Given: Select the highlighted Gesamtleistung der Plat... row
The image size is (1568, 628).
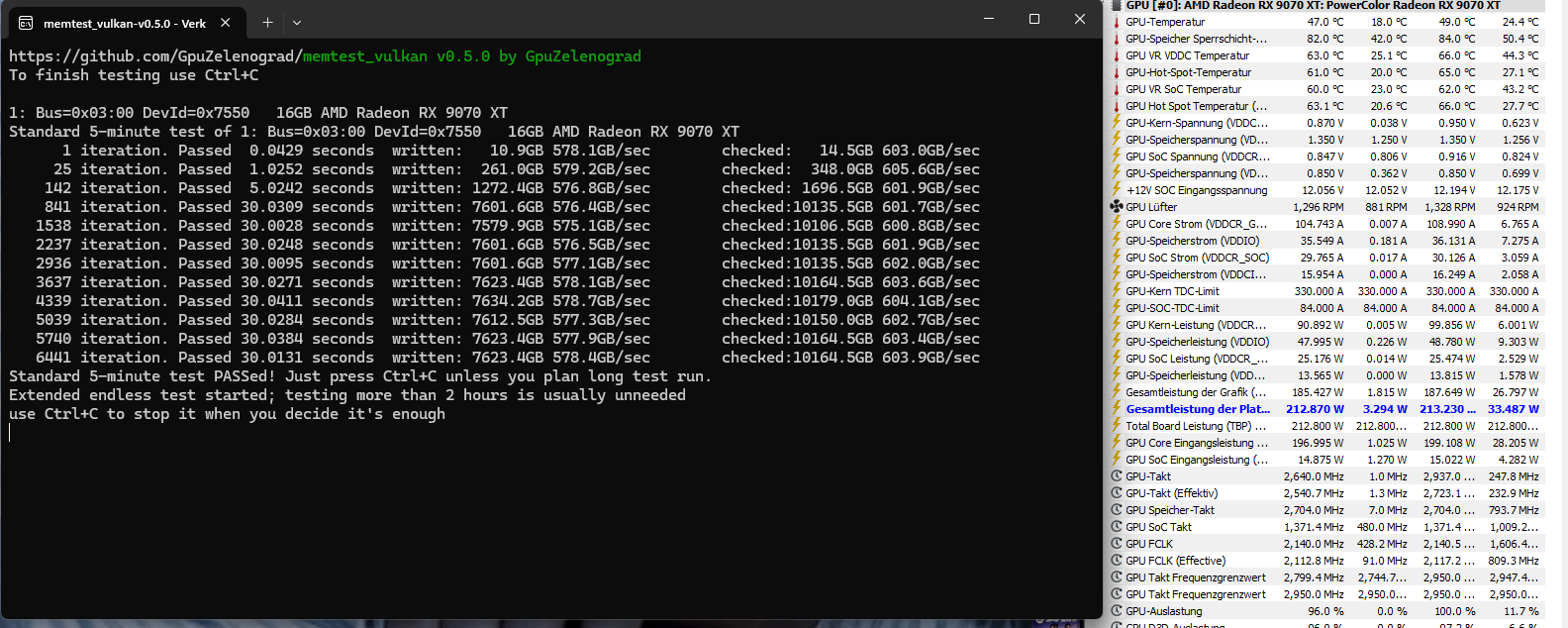Looking at the screenshot, I should click(x=1326, y=409).
